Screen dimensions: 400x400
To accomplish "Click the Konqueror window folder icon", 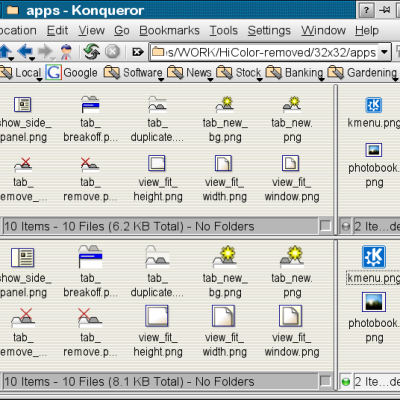I will (x=13, y=10).
